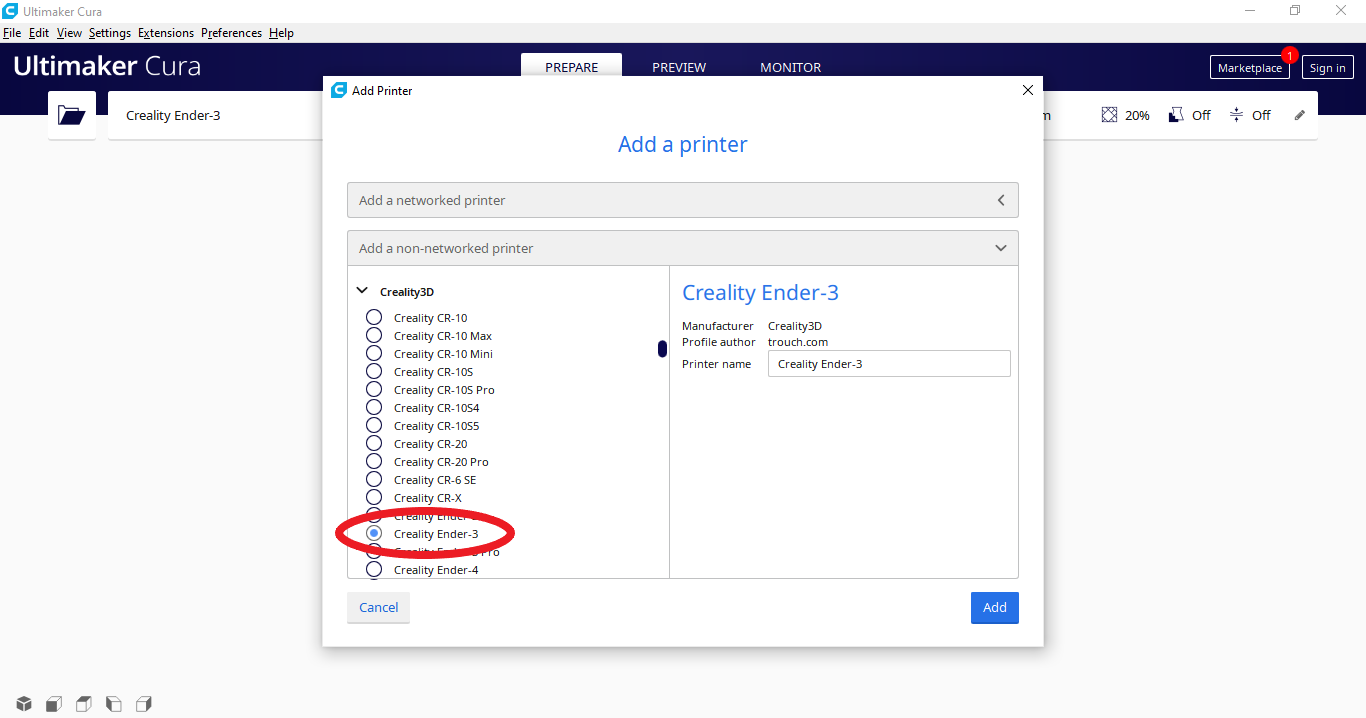Click the printer list scrollbar handle
This screenshot has width=1366, height=718.
pos(662,349)
